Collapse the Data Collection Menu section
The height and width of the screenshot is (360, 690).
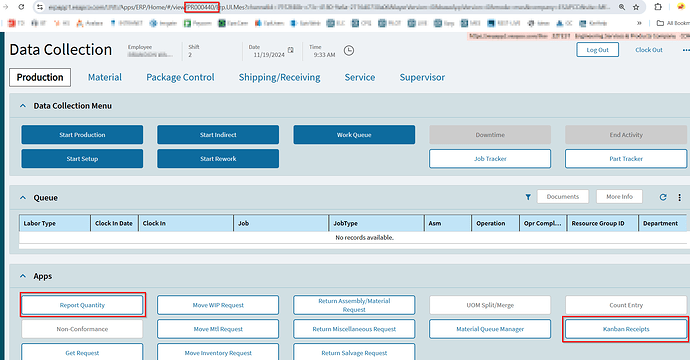pos(23,106)
